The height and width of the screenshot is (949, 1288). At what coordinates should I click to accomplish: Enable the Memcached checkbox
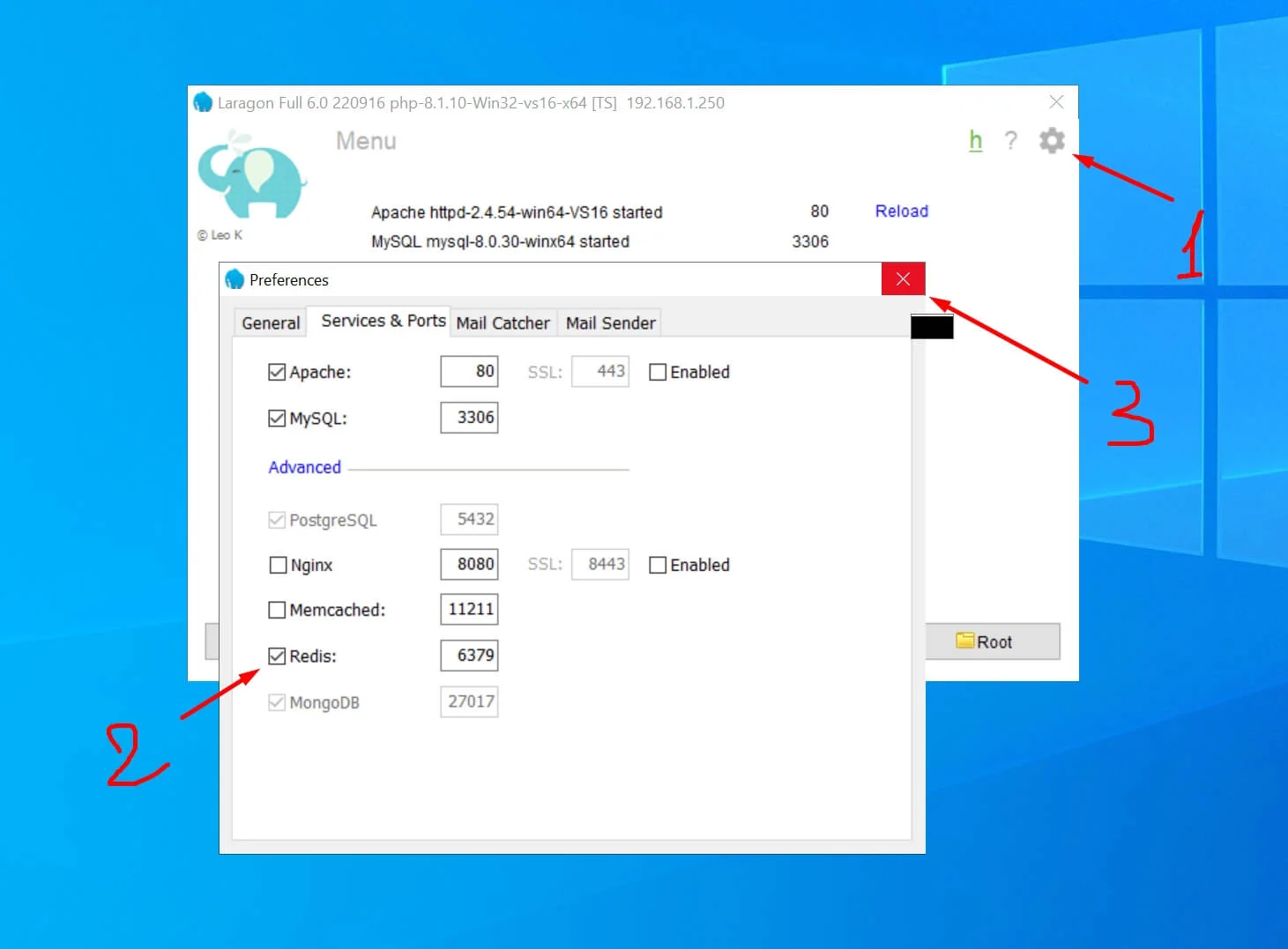277,610
